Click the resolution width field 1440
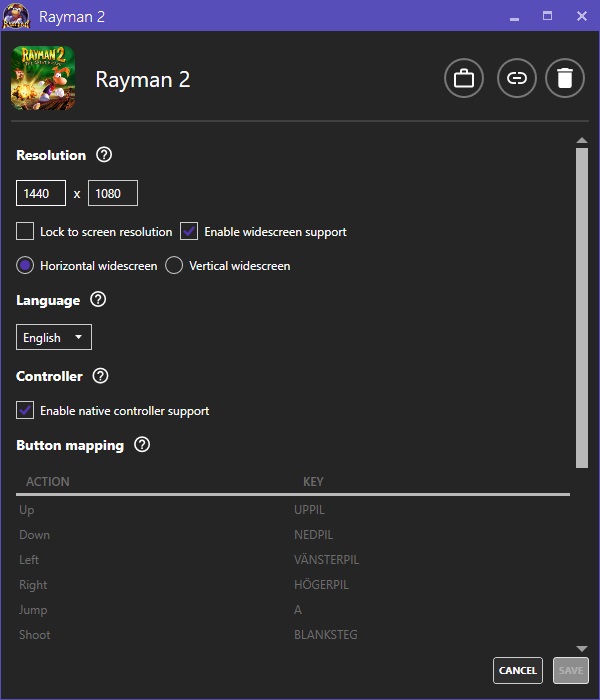The height and width of the screenshot is (700, 600). coord(41,193)
